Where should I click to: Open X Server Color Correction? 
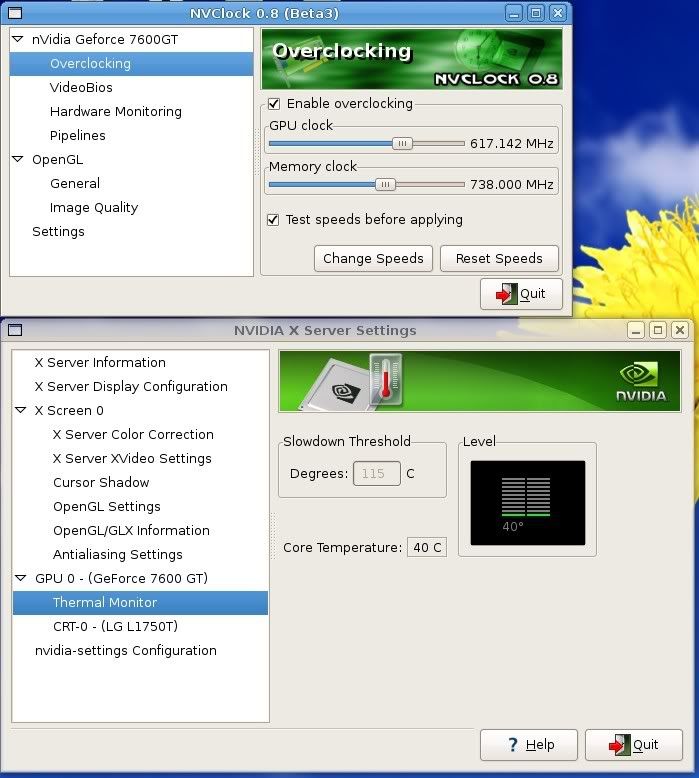tap(133, 435)
